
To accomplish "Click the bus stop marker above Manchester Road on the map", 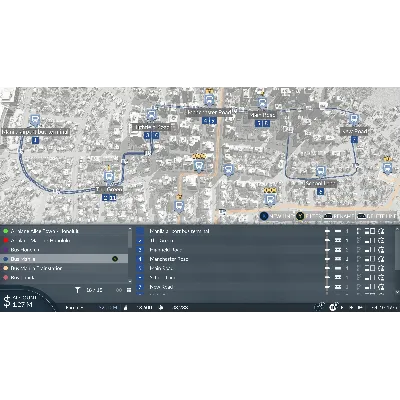I will [209, 100].
